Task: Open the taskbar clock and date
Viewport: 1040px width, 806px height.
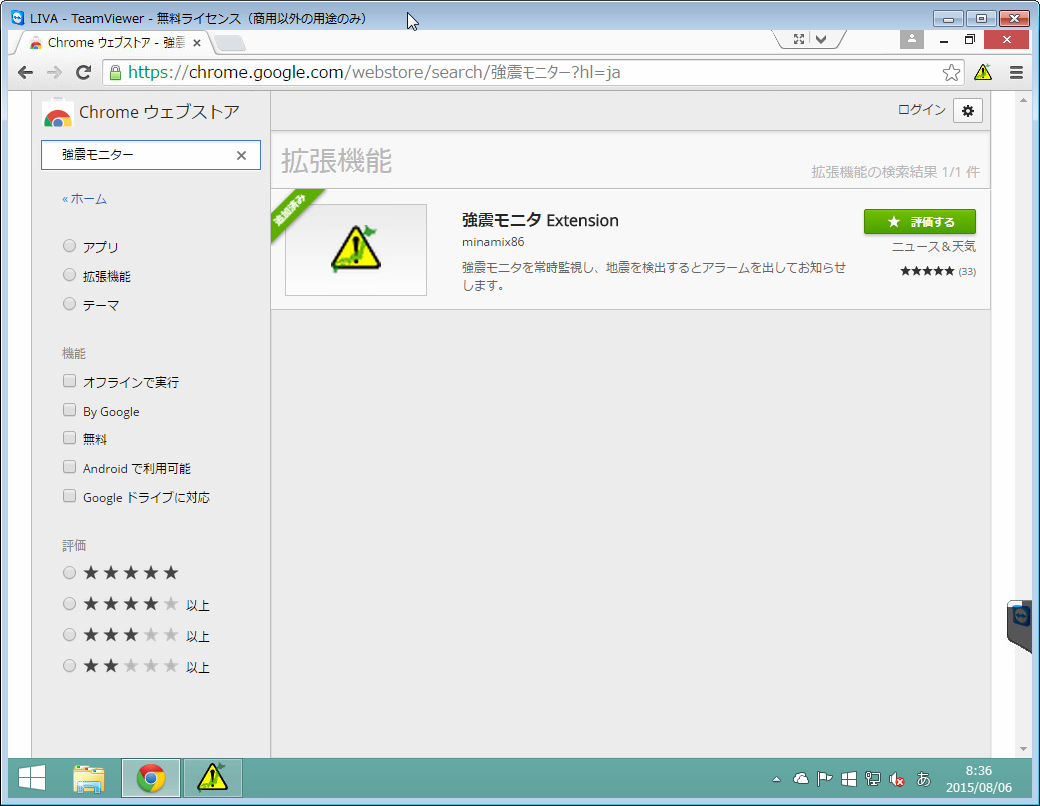Action: 979,779
